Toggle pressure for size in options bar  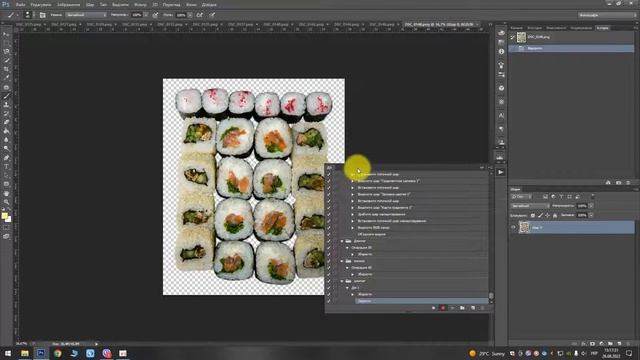click(212, 15)
